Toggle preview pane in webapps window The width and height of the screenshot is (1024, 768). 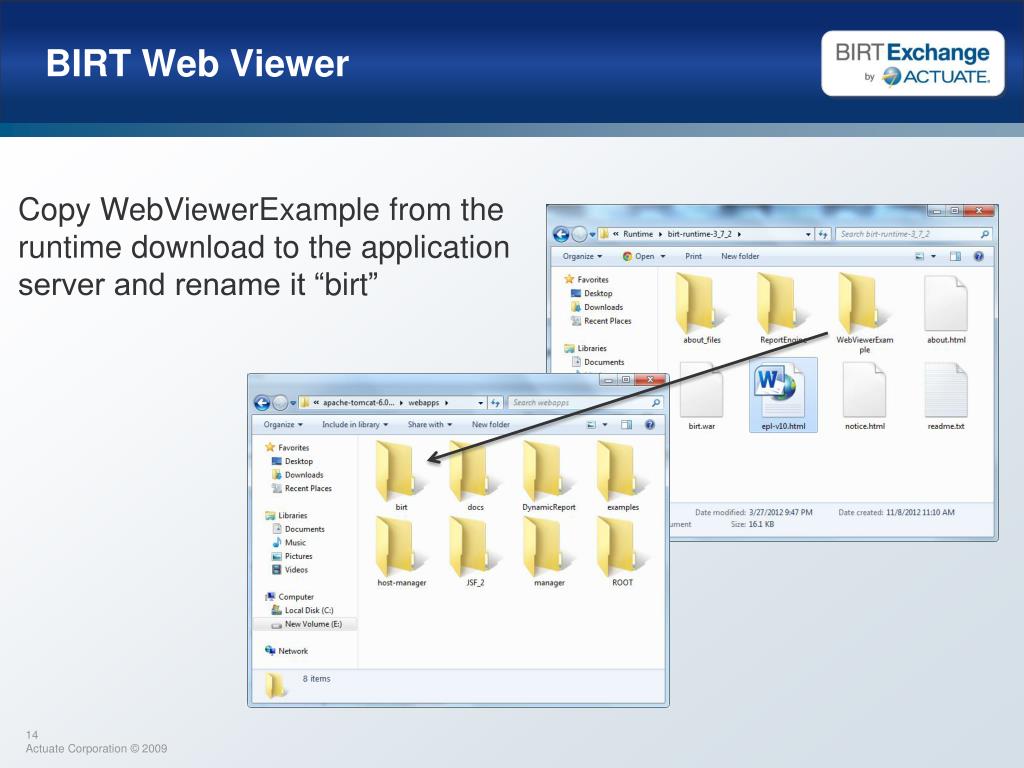click(626, 424)
